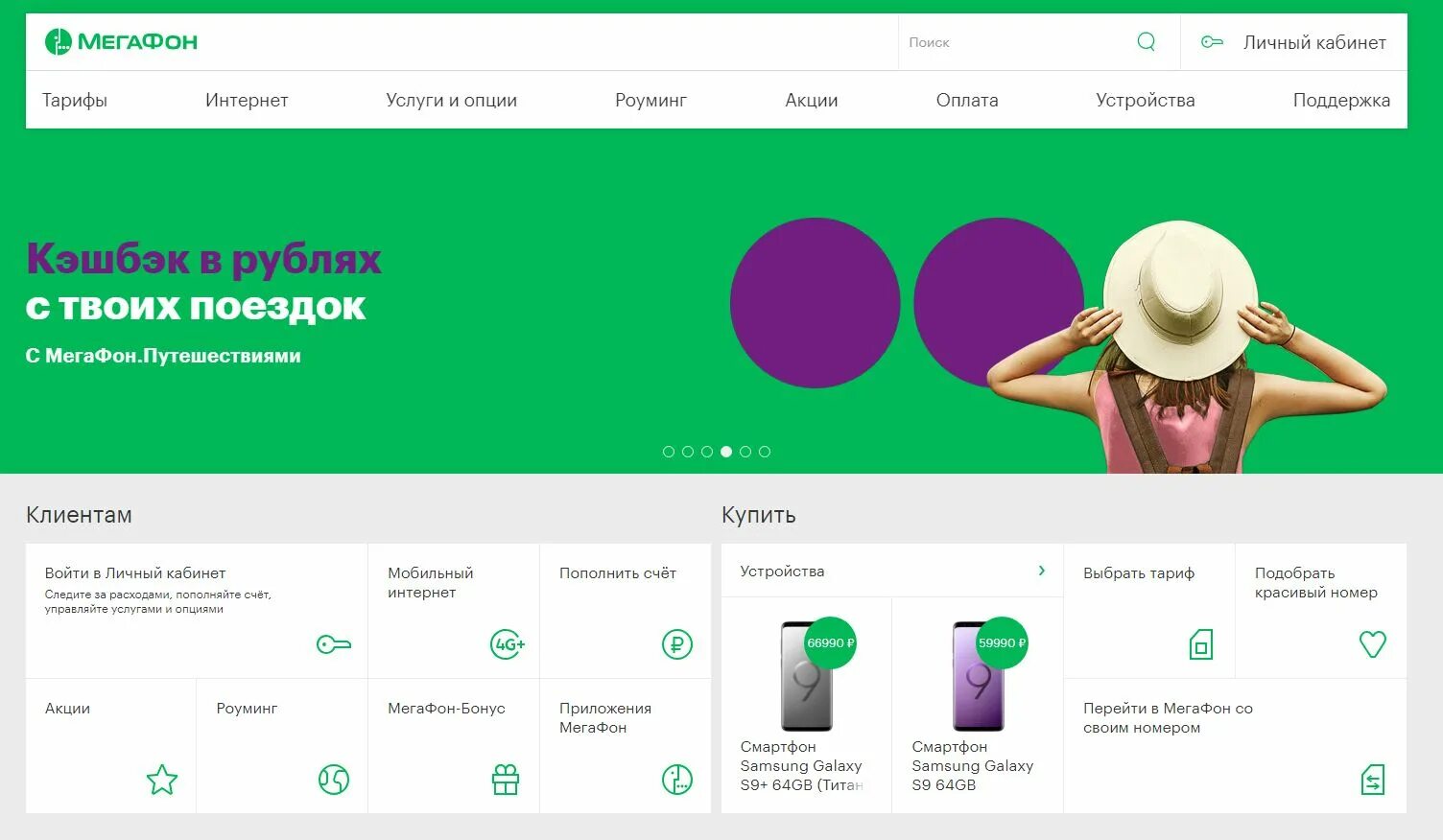Screen dimensions: 1443x840
Task: Open the Тарифы menu
Action: pos(75,100)
